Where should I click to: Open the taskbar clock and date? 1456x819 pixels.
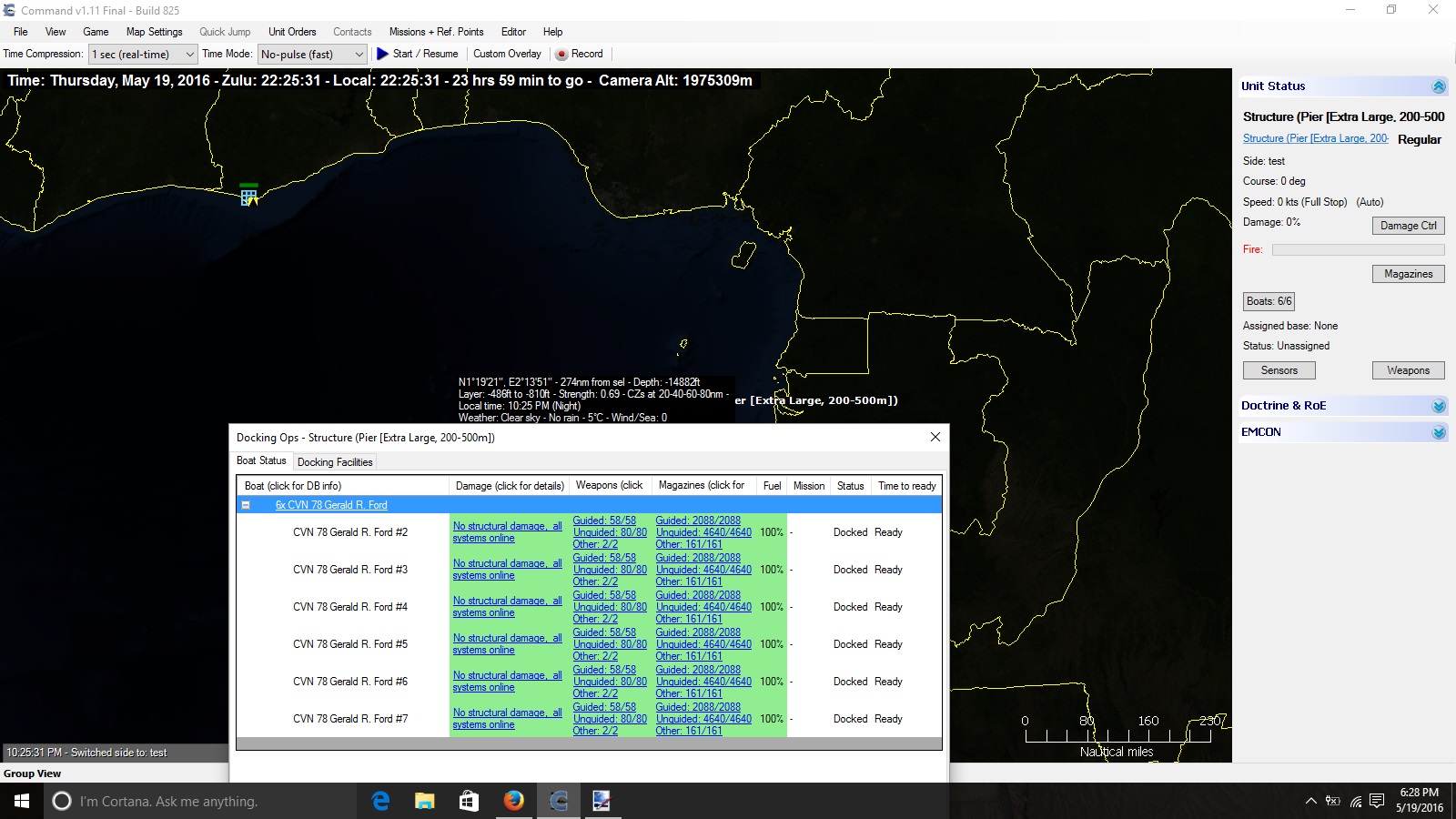(1419, 801)
